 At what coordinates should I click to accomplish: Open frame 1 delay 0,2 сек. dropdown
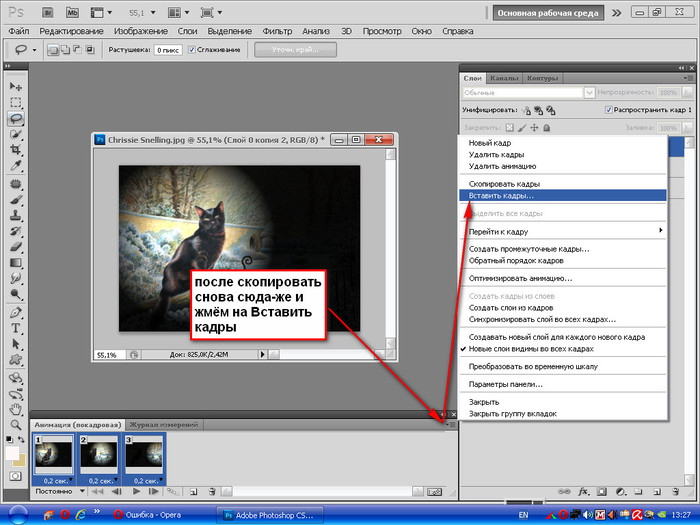pos(71,480)
